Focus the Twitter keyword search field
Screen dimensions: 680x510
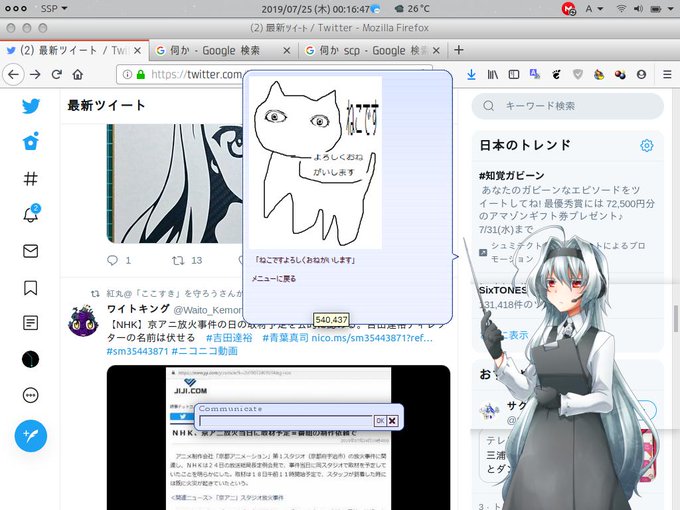click(568, 106)
